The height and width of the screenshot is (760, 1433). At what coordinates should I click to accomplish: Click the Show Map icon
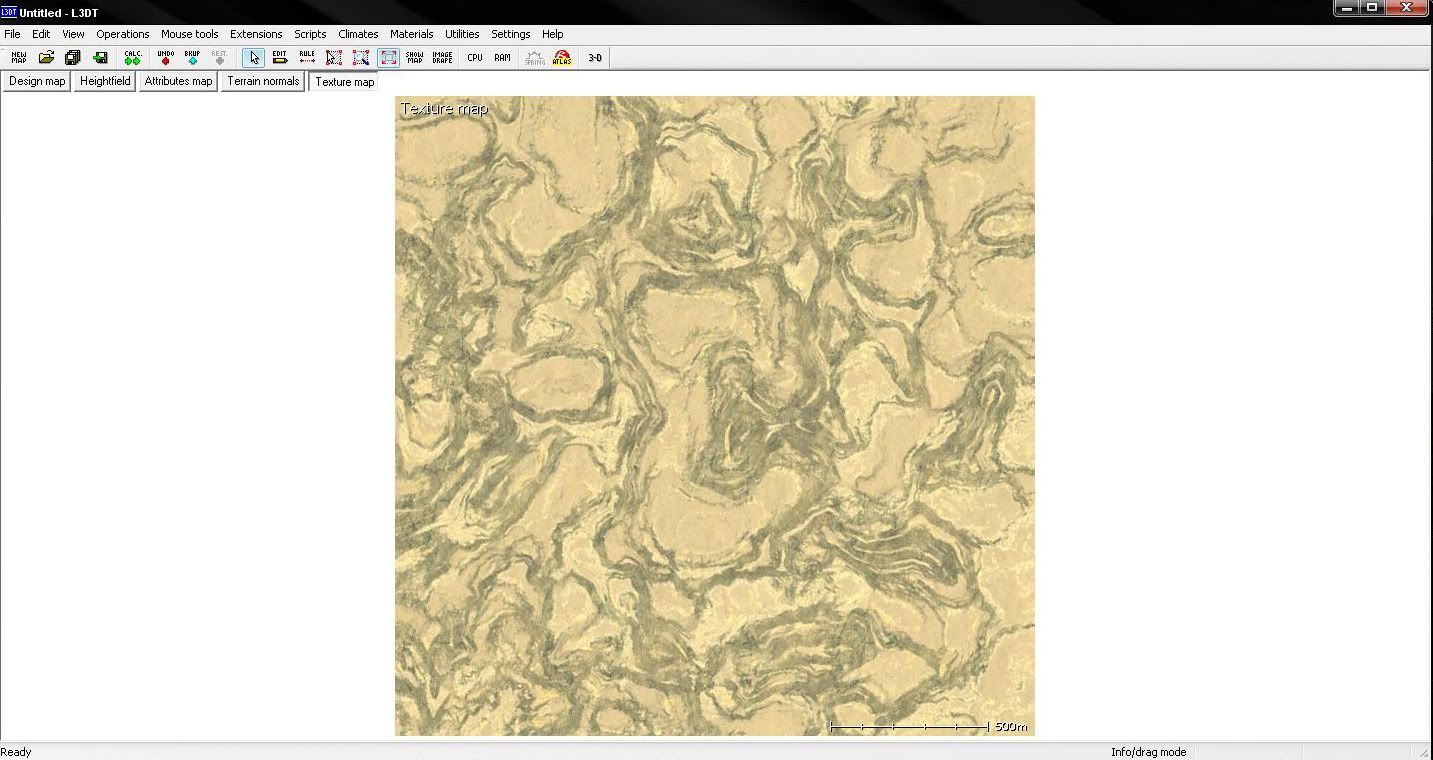click(414, 58)
